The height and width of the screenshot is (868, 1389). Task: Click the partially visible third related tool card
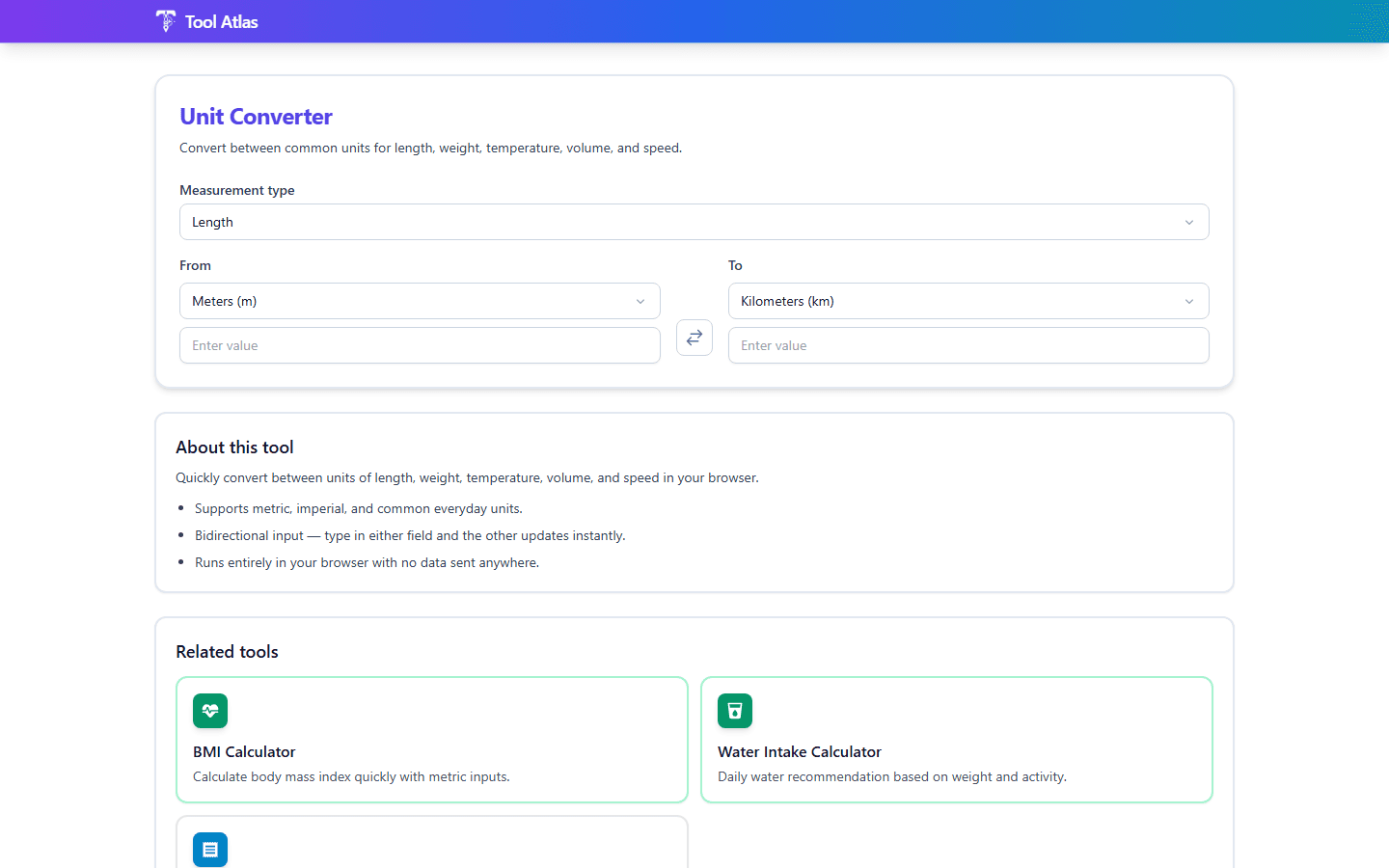[x=432, y=844]
